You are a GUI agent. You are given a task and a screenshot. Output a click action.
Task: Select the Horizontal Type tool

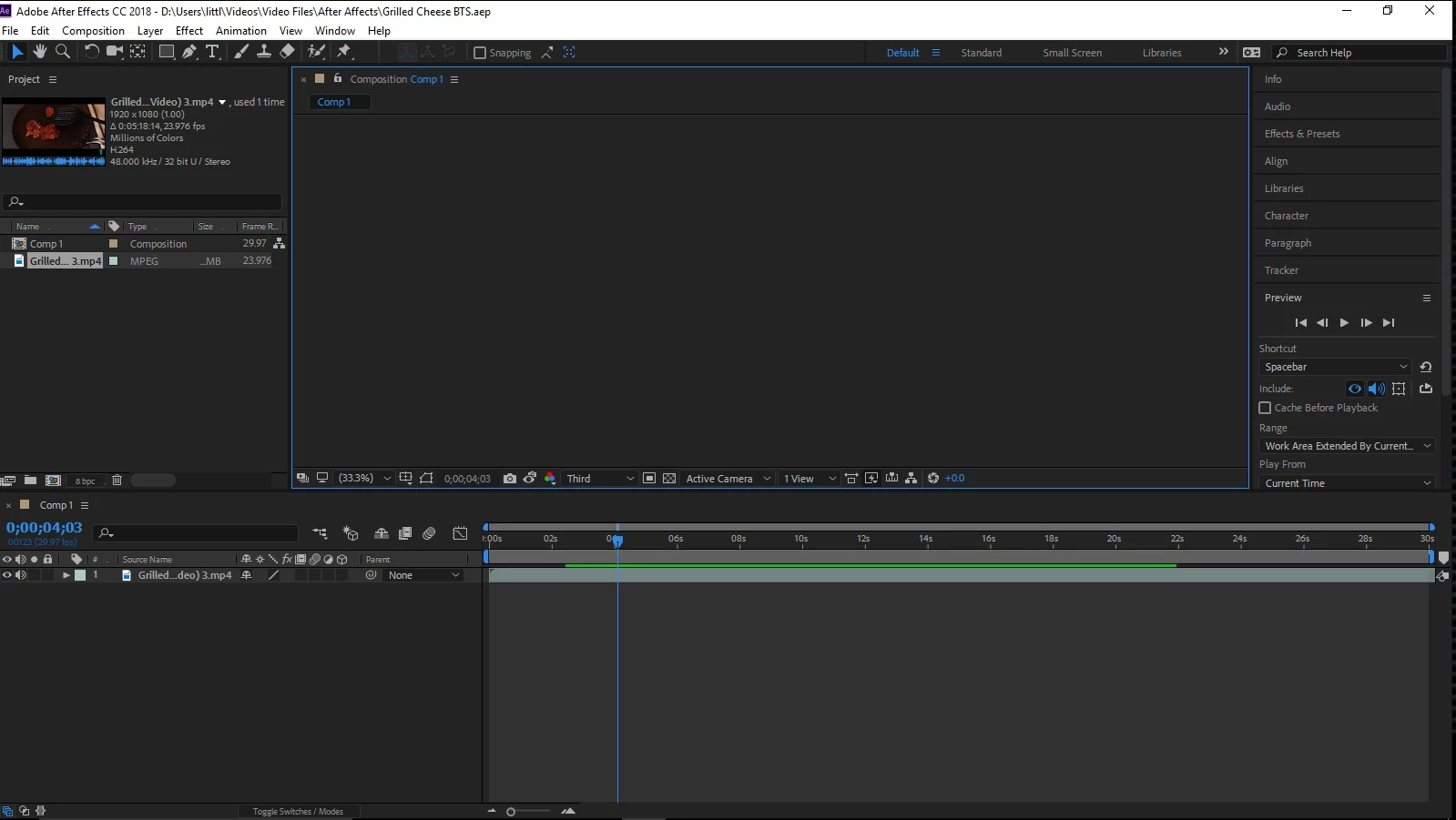(212, 52)
